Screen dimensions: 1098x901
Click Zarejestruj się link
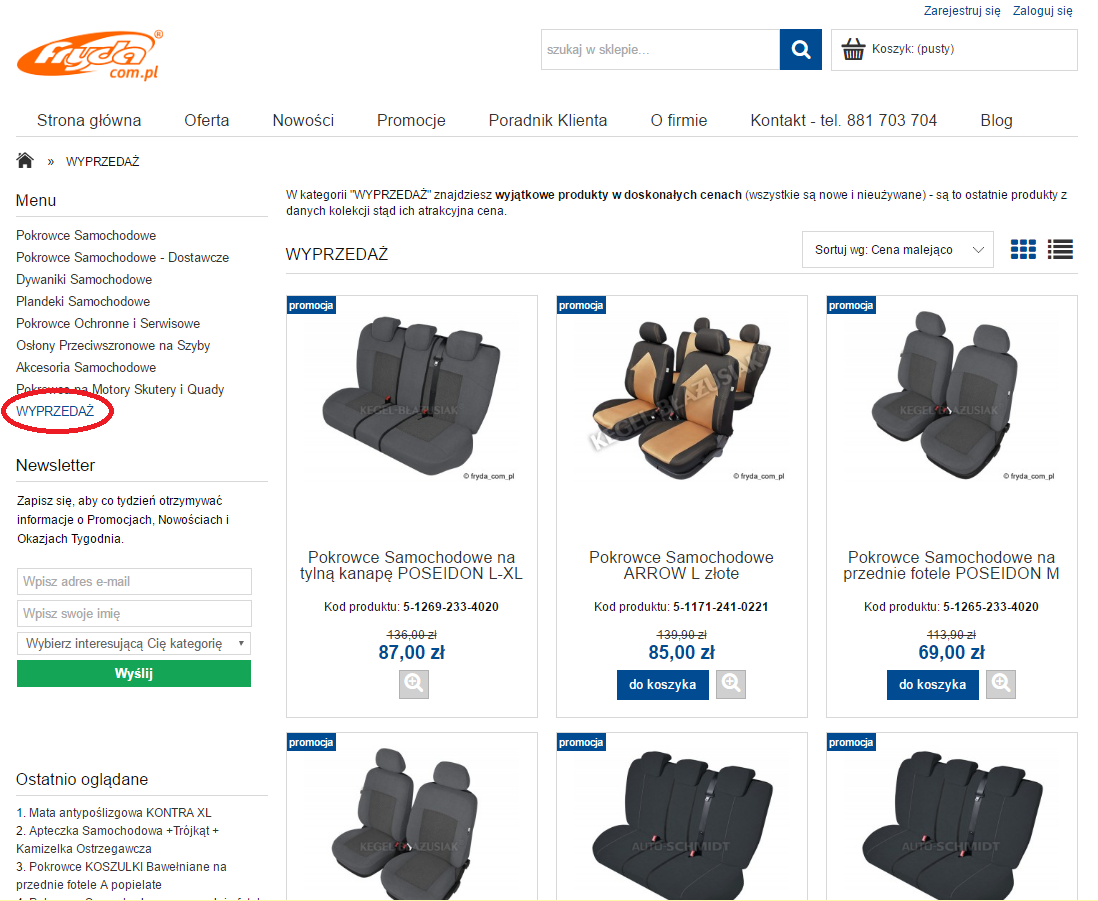tap(962, 11)
